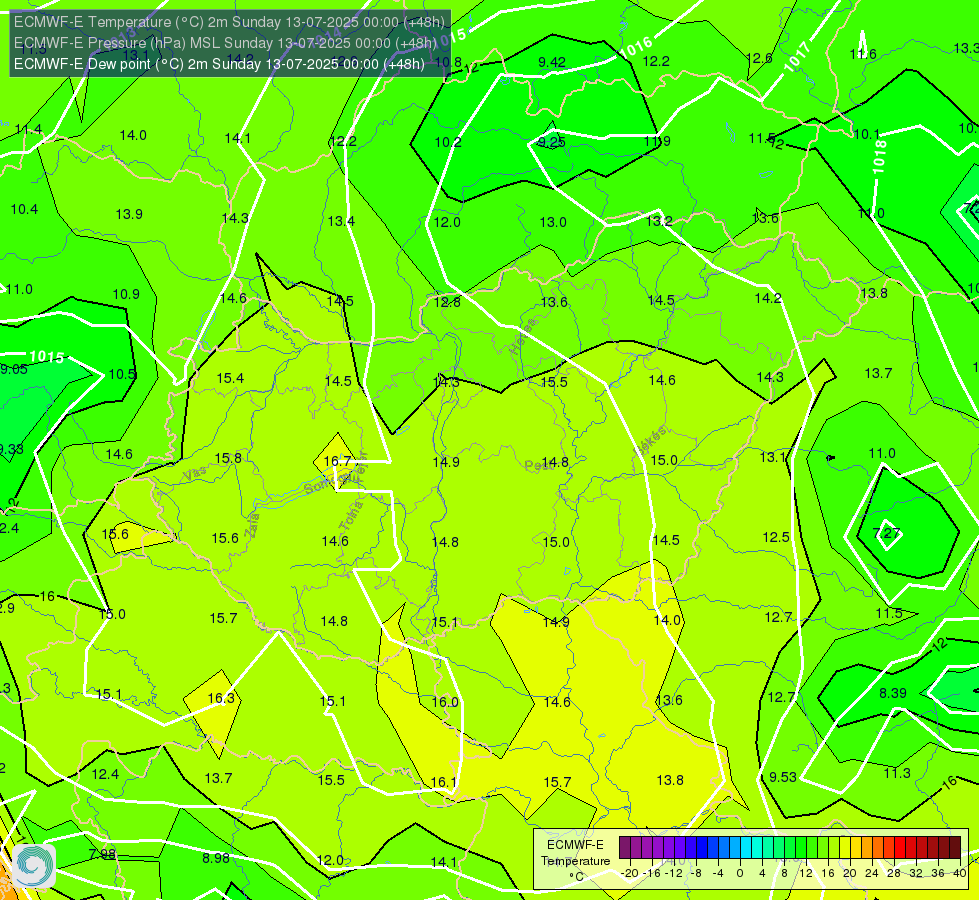
Task: Click the 12.4 temperature value
Action: tap(105, 774)
